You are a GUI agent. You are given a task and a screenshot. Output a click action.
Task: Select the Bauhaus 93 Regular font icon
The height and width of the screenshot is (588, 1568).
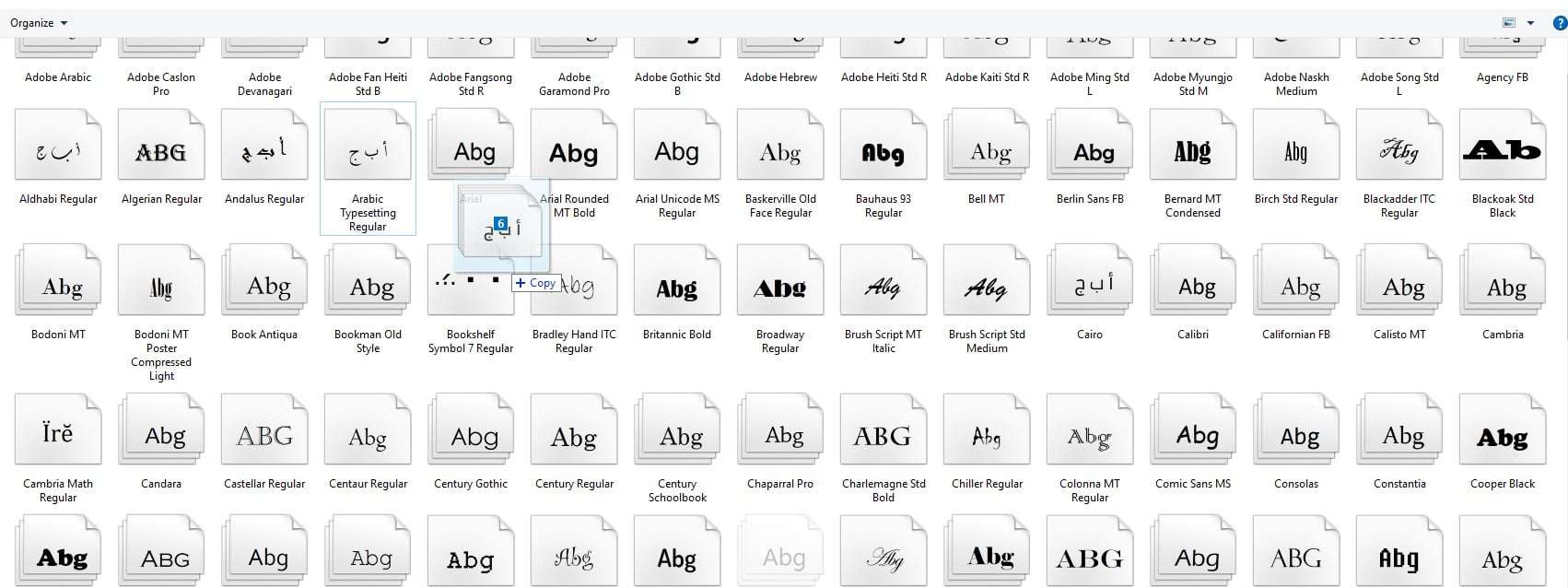[883, 145]
